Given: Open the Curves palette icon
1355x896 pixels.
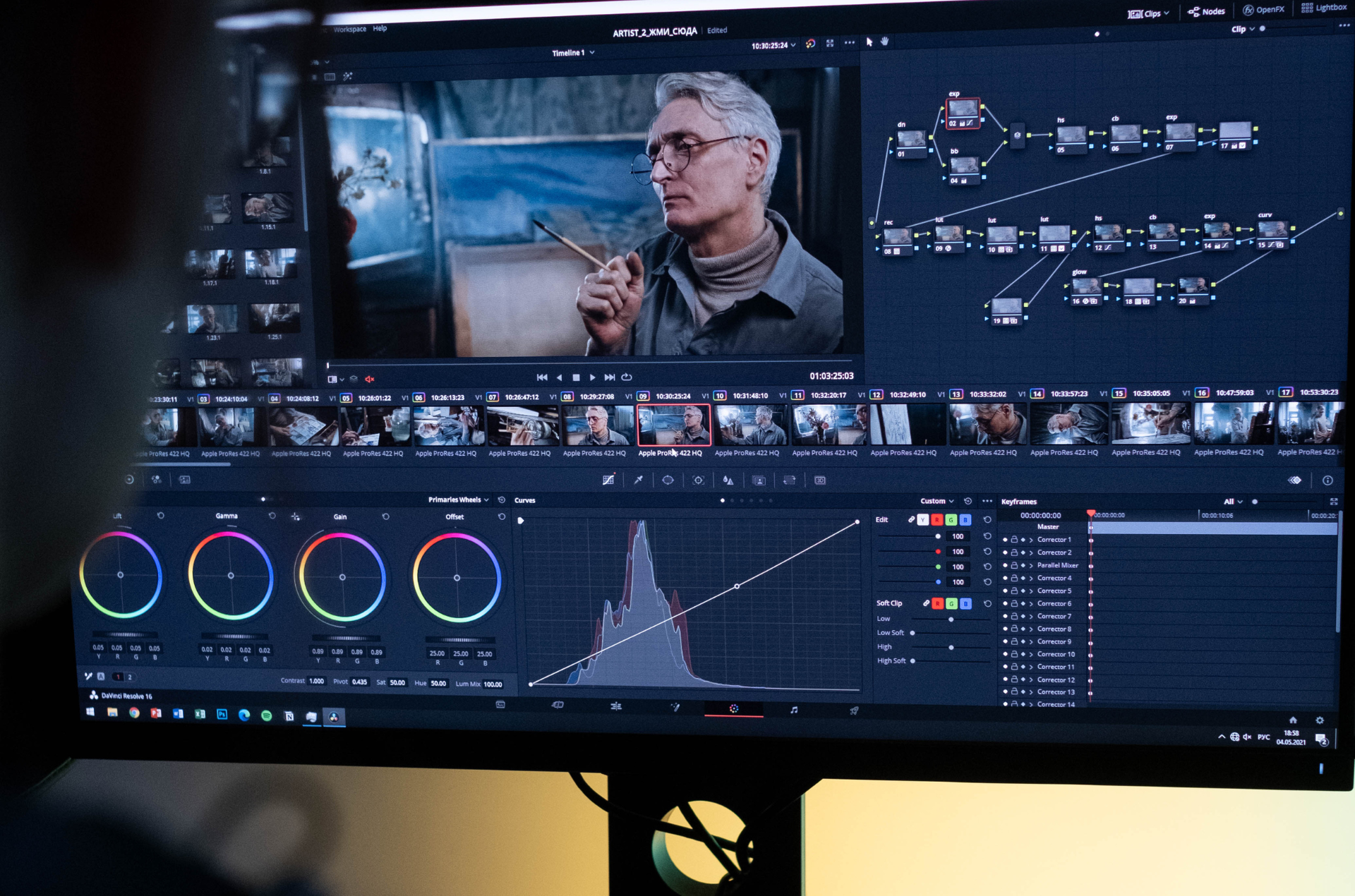Looking at the screenshot, I should coord(608,480).
